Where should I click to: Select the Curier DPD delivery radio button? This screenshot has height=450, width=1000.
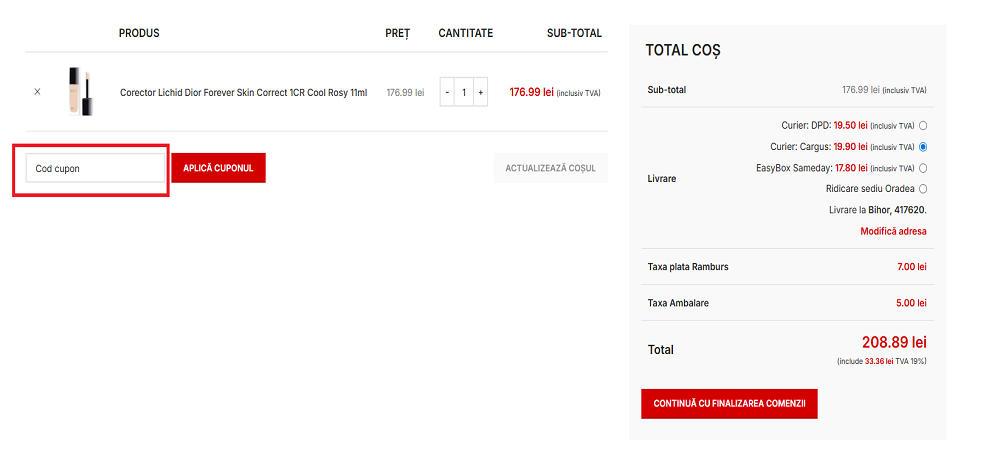(x=923, y=126)
